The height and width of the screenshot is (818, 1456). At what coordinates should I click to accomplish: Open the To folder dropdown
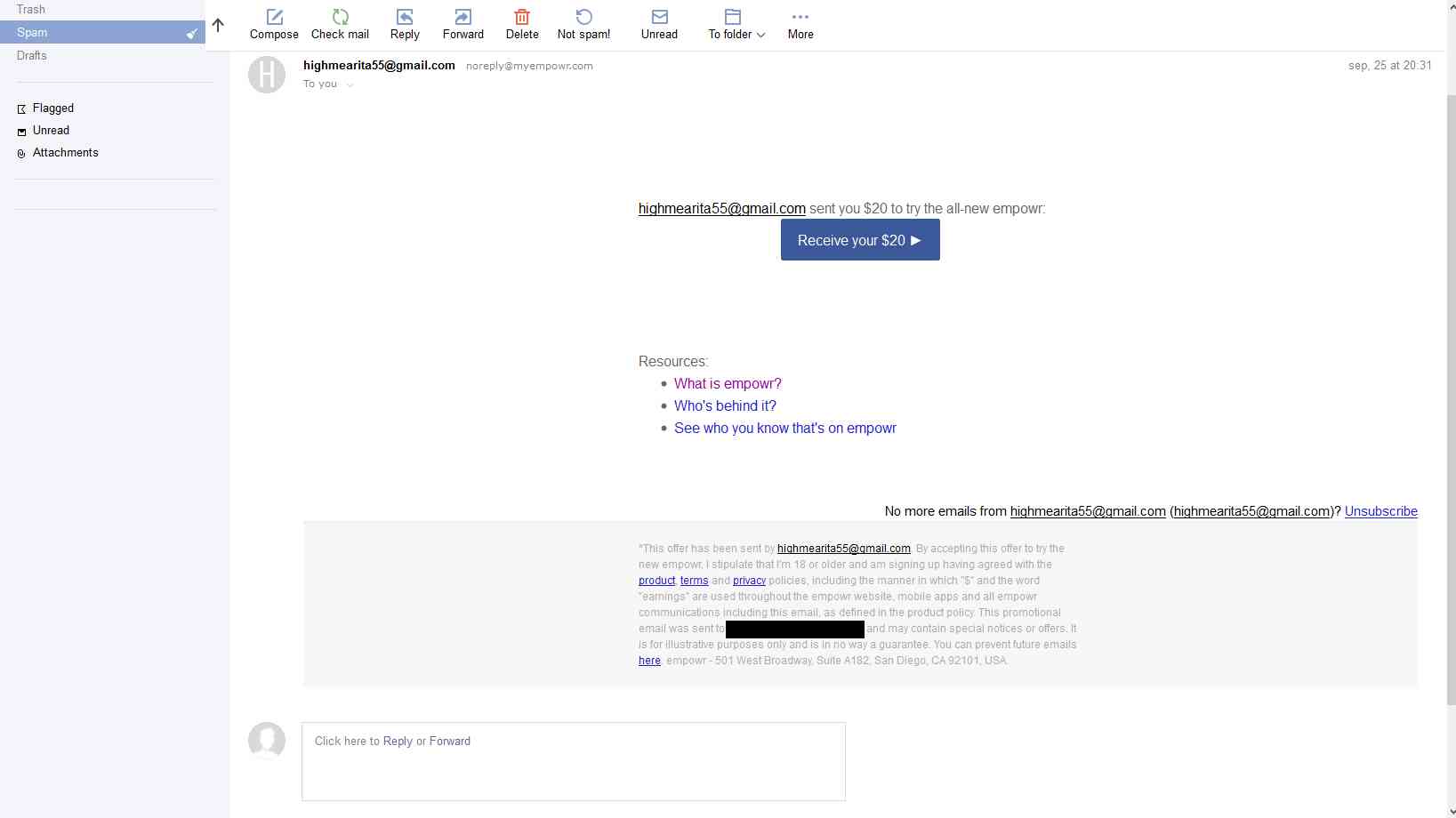coord(736,24)
